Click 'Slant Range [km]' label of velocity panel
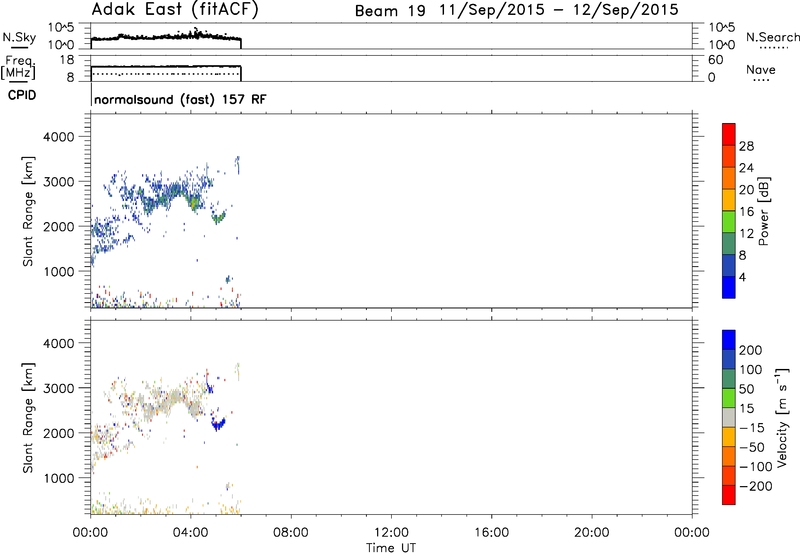This screenshot has height=554, width=800. click(28, 417)
